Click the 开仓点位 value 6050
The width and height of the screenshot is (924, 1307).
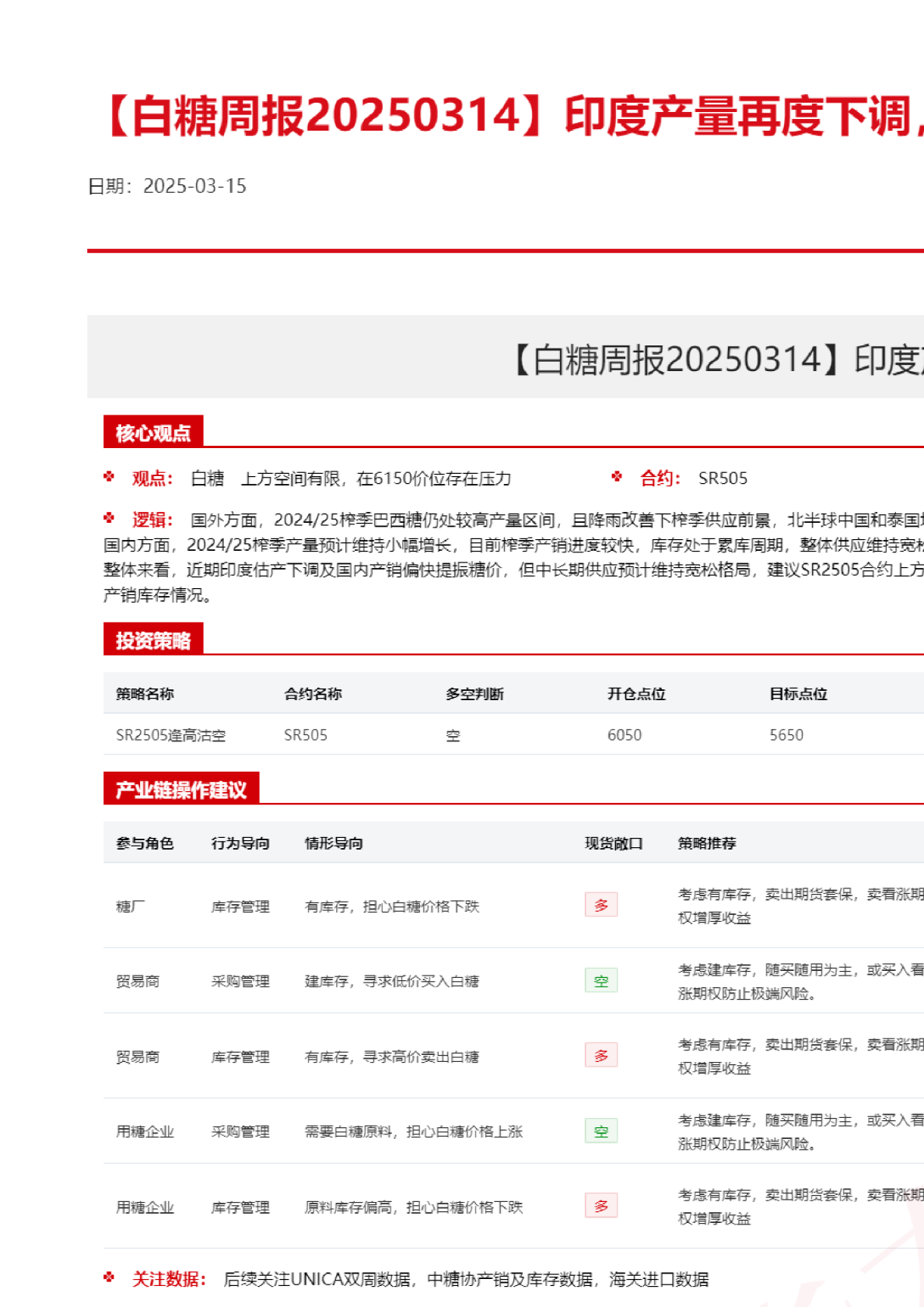pos(624,735)
